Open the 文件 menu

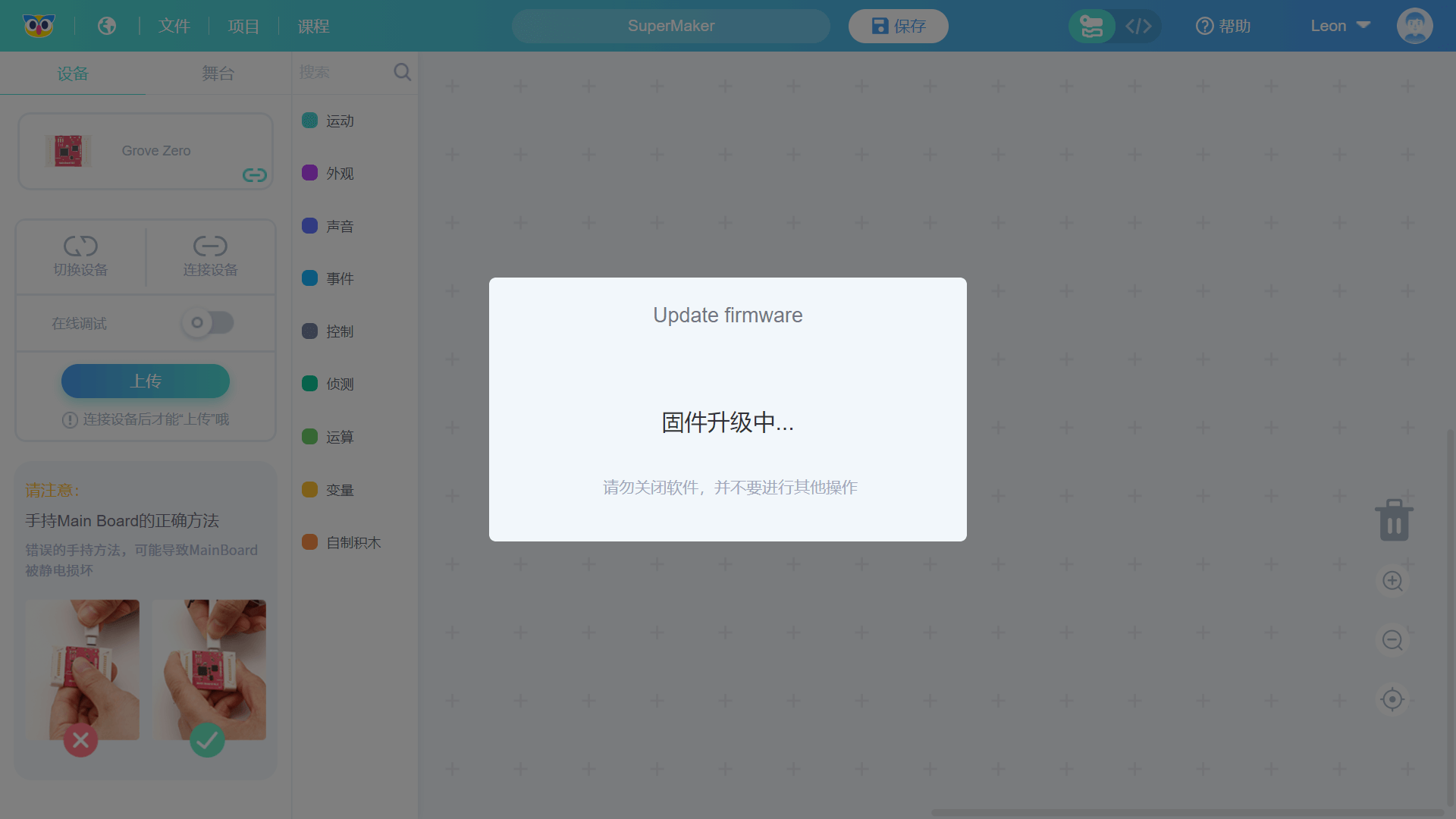pyautogui.click(x=174, y=26)
